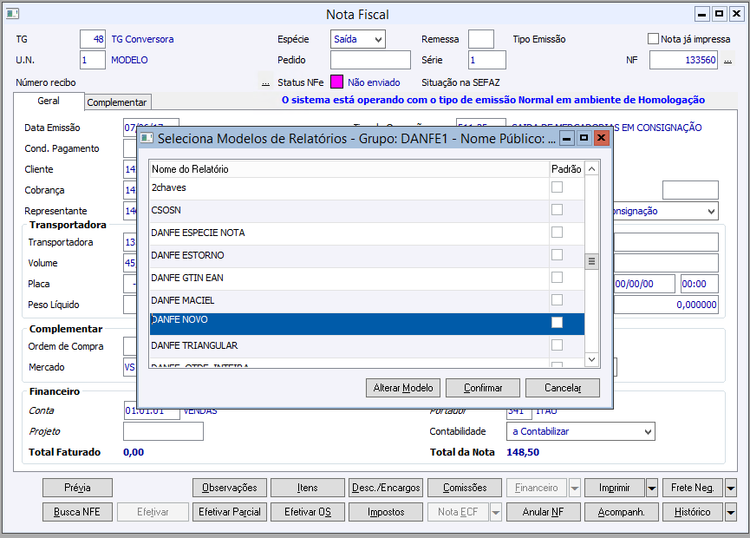The width and height of the screenshot is (750, 538).
Task: Switch to the Complementar tab
Action: (x=117, y=102)
